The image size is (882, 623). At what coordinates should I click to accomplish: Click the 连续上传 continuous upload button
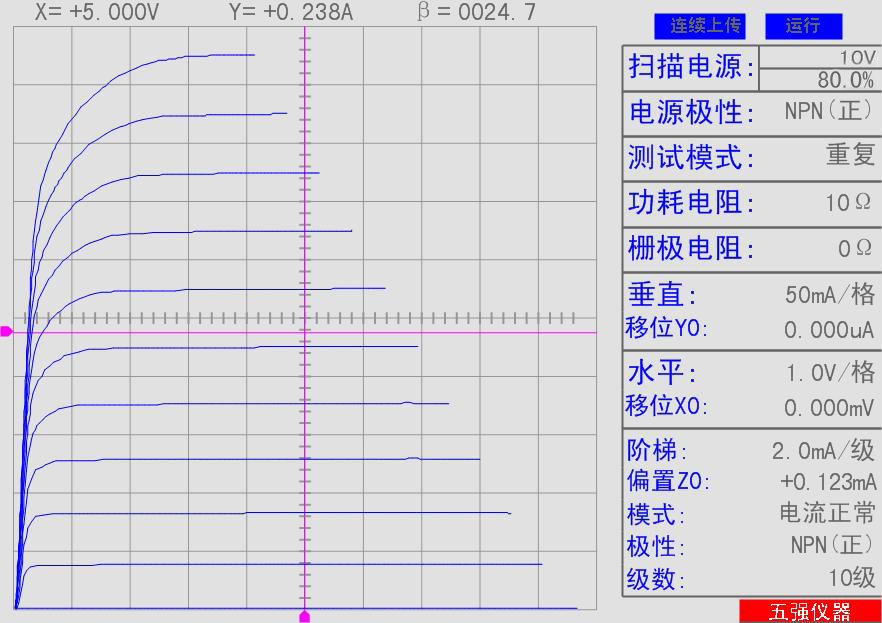[699, 26]
